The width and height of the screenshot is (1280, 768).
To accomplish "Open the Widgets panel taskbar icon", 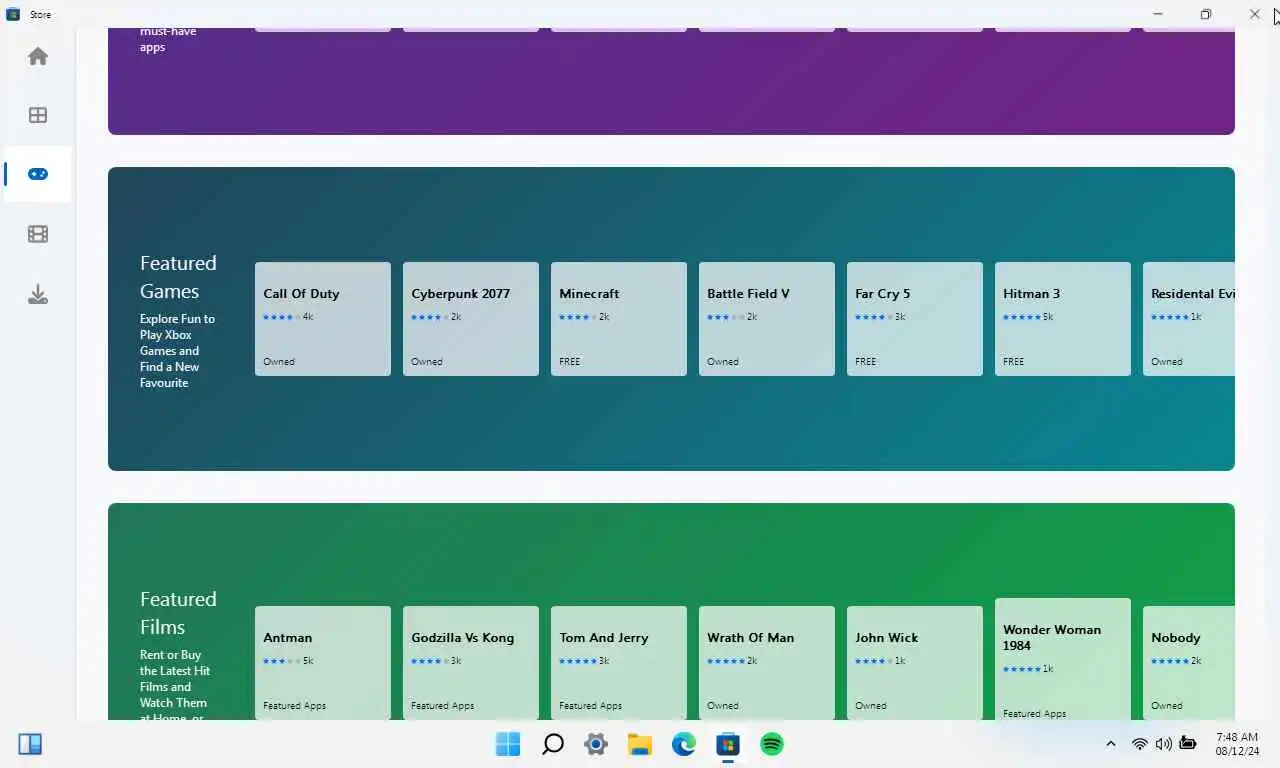I will coord(30,744).
